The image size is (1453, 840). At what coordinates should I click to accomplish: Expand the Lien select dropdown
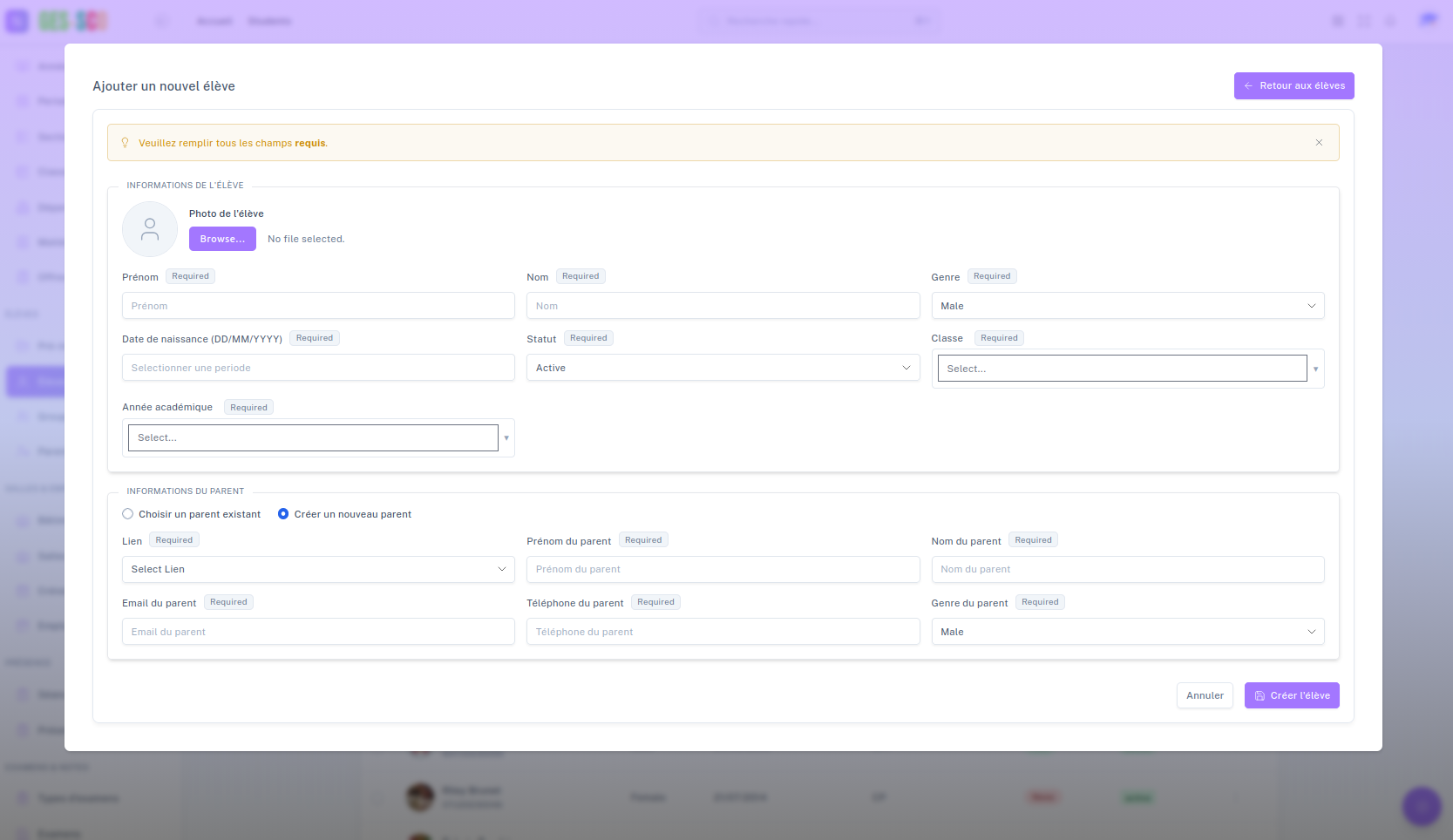(318, 569)
